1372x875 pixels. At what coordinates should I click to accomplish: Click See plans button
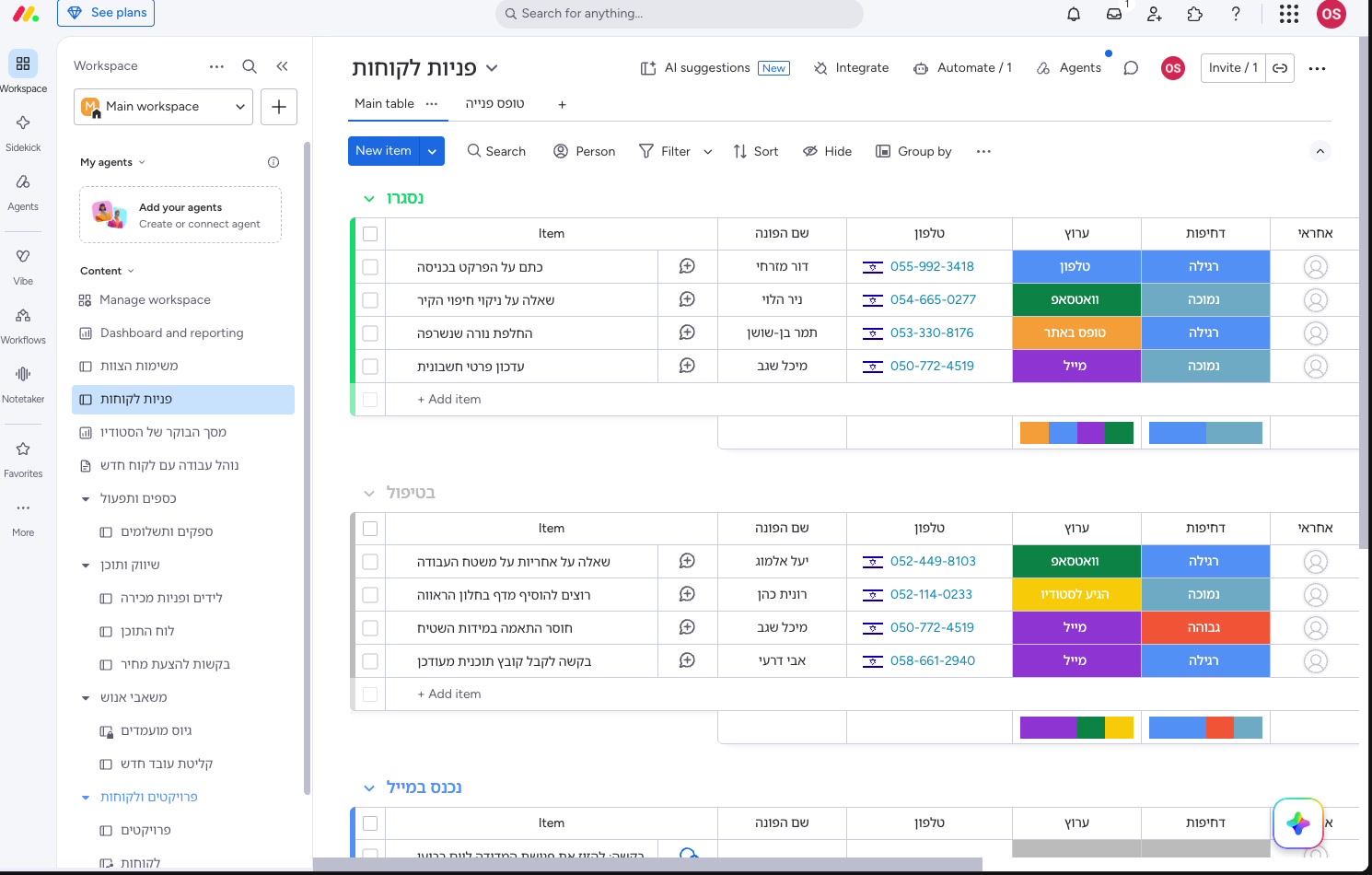(x=106, y=13)
